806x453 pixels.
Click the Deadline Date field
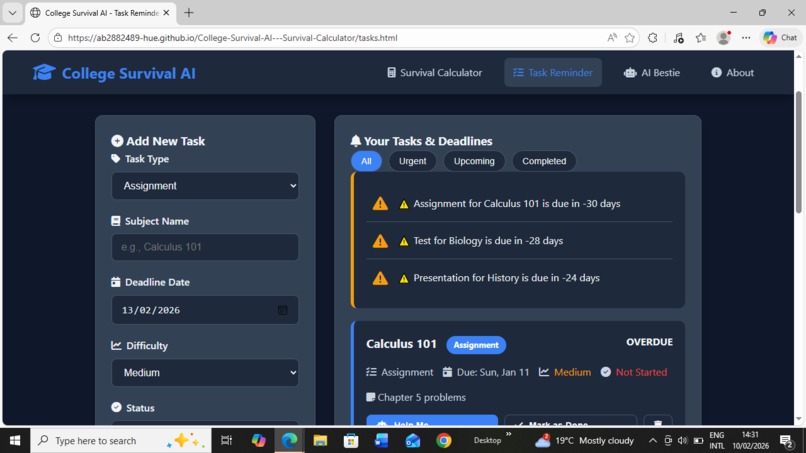[x=205, y=310]
